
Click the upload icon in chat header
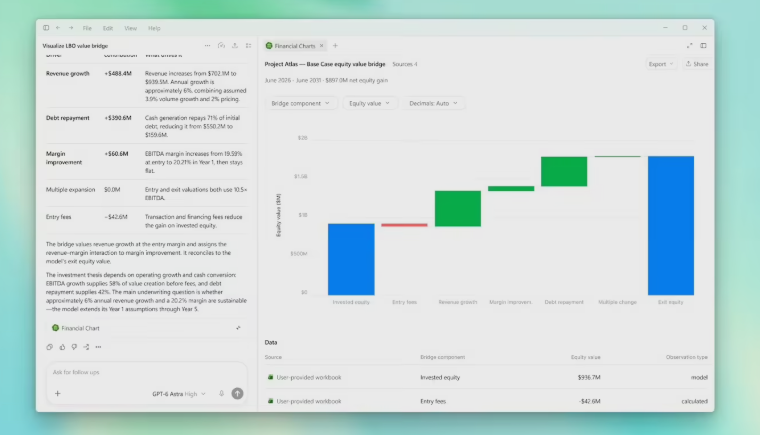click(x=235, y=46)
